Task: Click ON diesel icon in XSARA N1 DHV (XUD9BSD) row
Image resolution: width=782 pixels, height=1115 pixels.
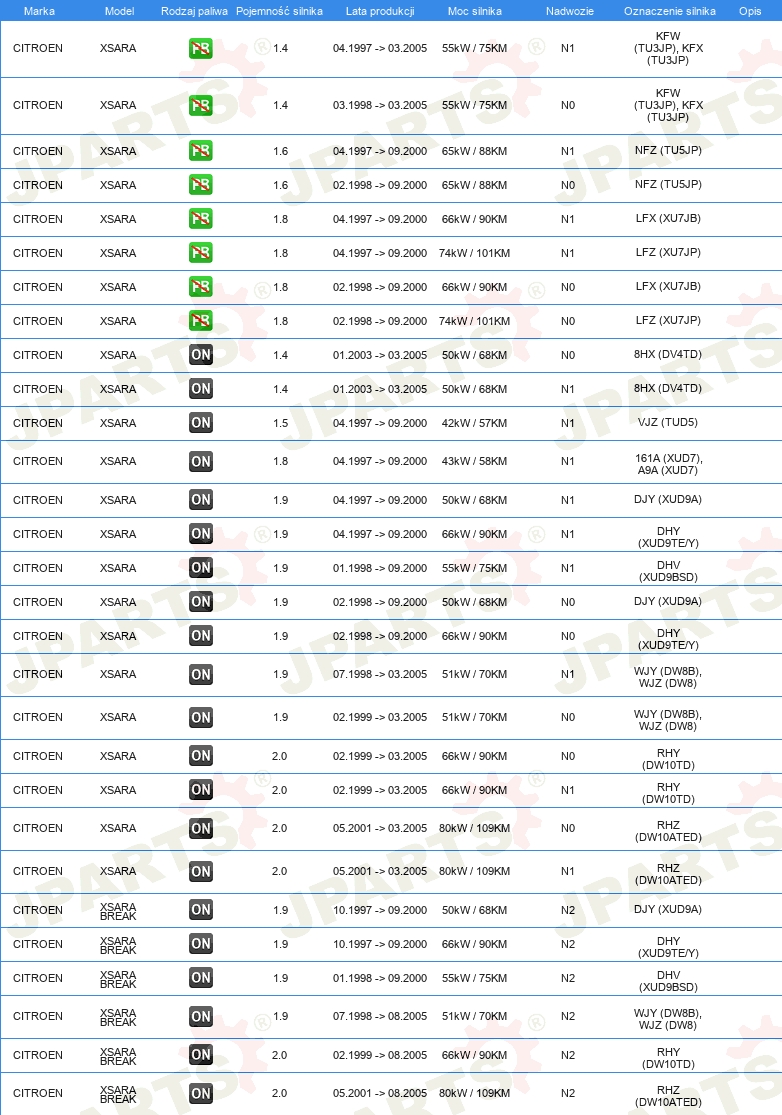Action: point(200,568)
